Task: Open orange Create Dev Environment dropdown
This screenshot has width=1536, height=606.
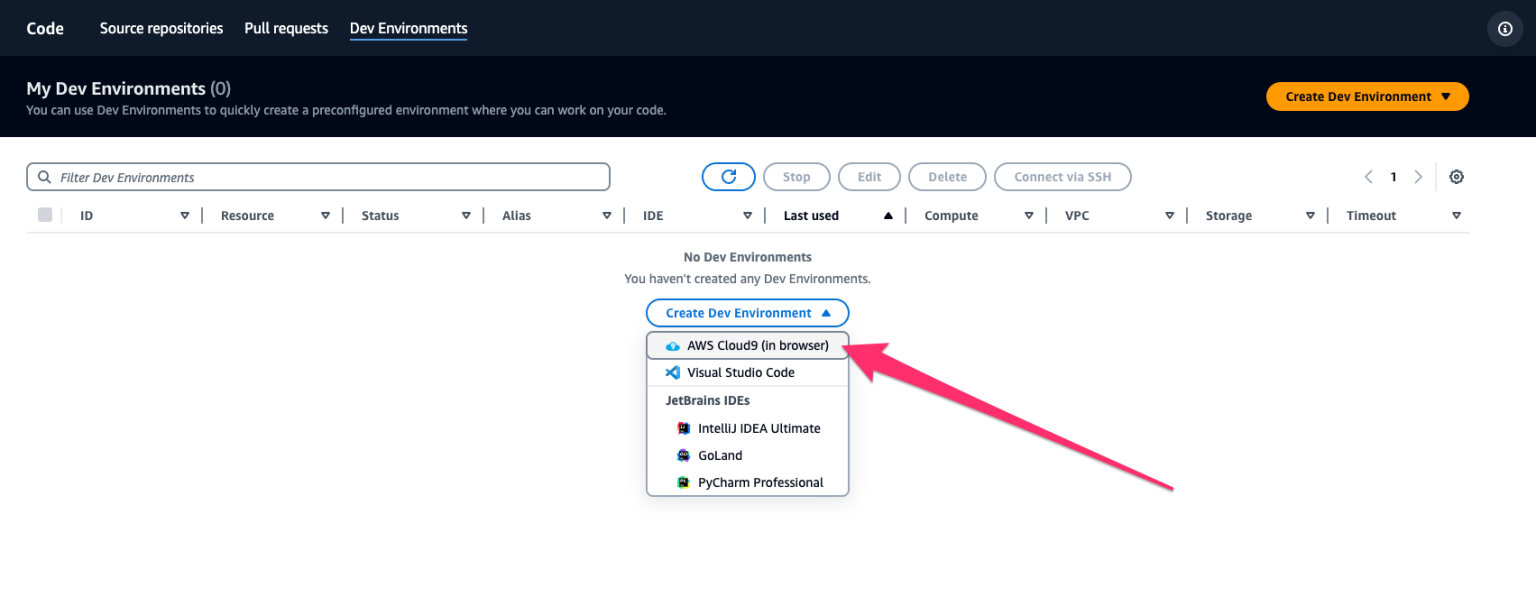Action: (x=1367, y=97)
